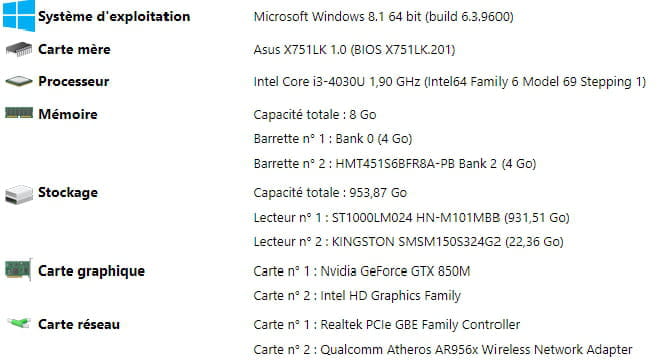Click the Nvidia GeForce GTX 850M entry
Image resolution: width=664 pixels, height=363 pixels.
tap(362, 271)
